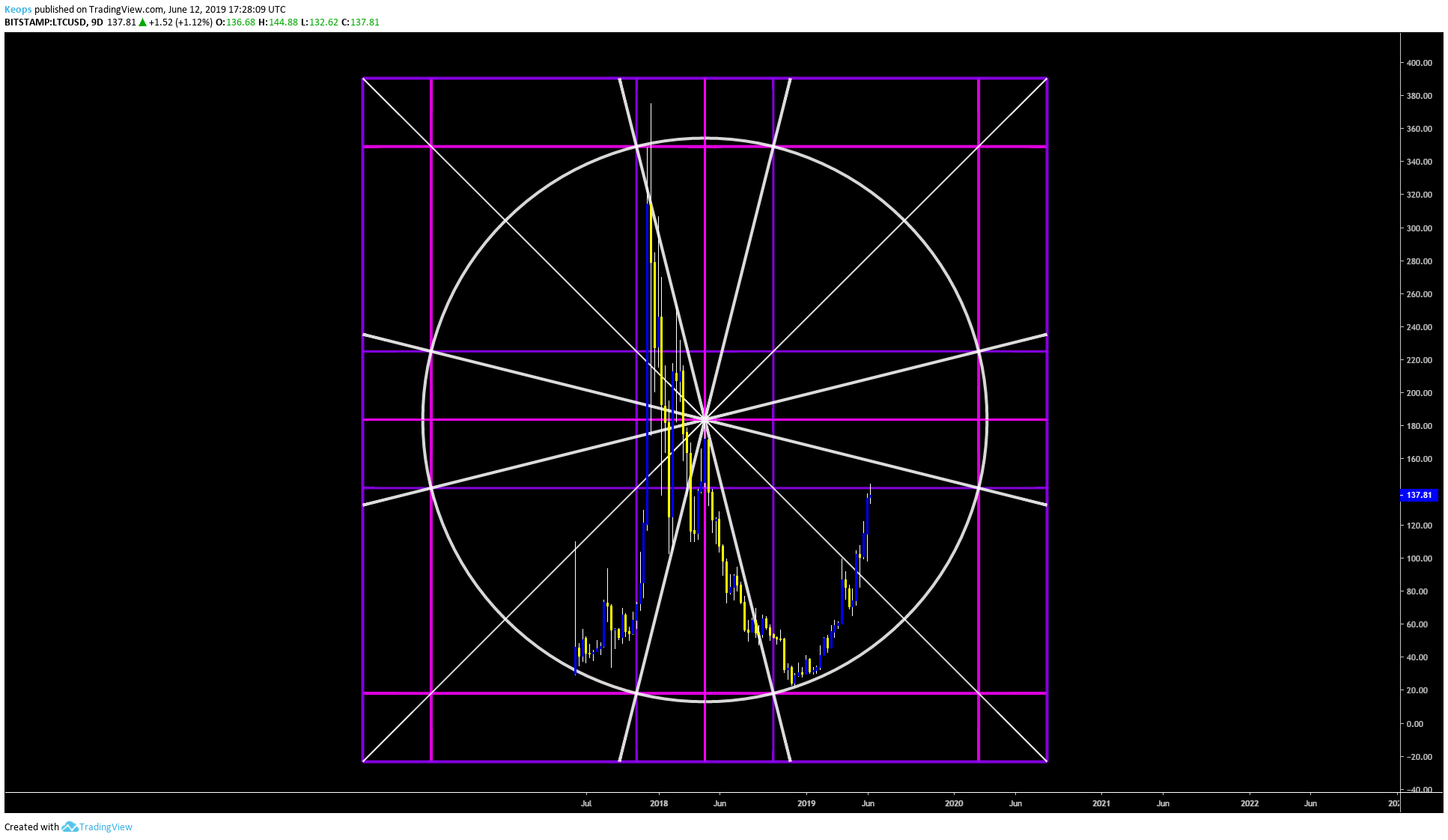Click the 2020 label on time axis
The height and width of the screenshot is (840, 1448).
point(954,803)
